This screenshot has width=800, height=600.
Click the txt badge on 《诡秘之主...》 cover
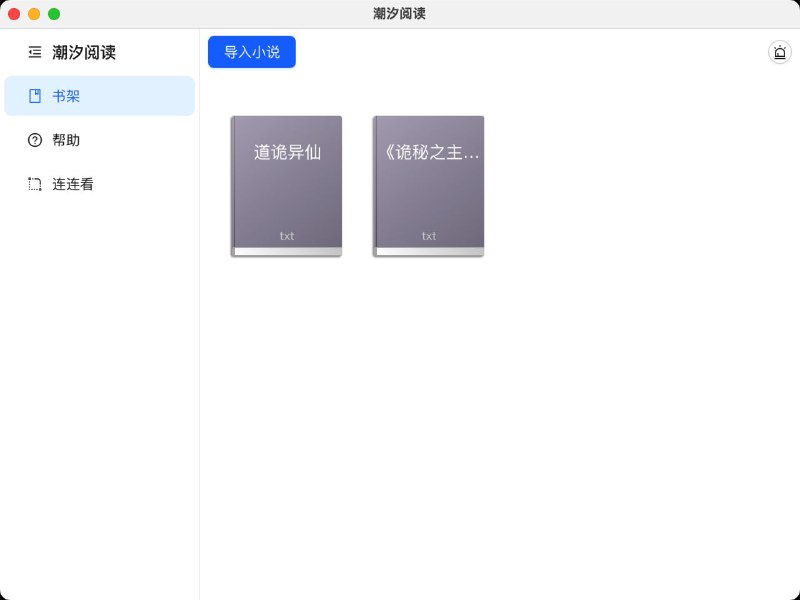[x=429, y=236]
